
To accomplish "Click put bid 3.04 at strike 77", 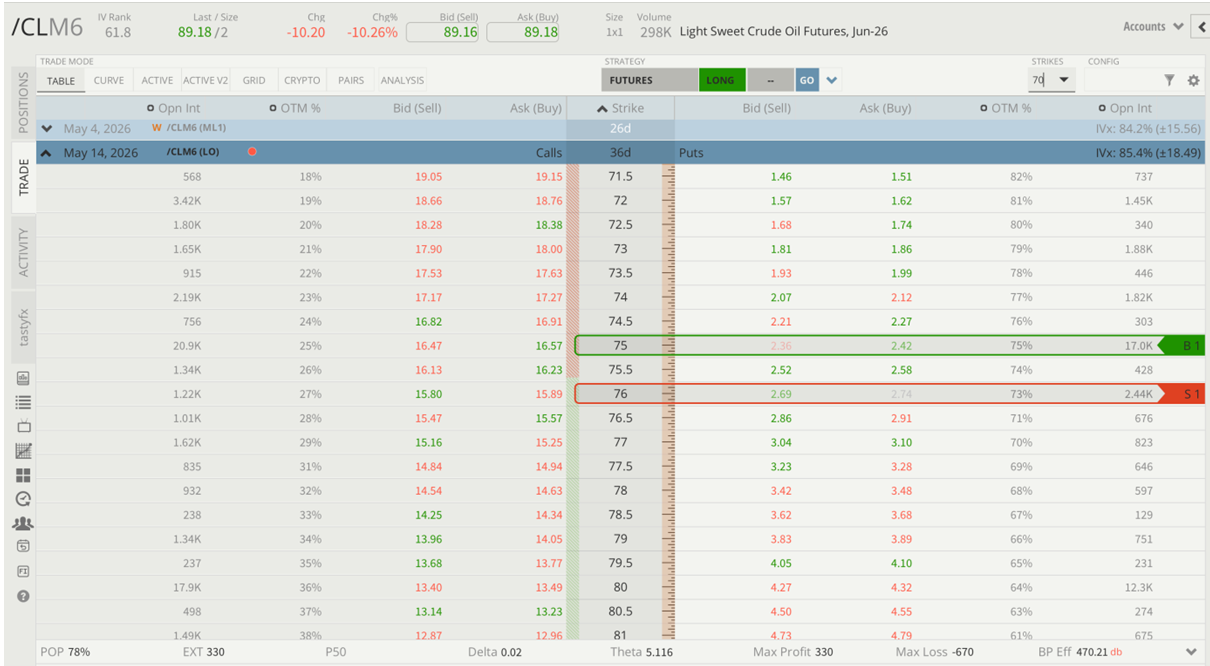I will (x=781, y=442).
